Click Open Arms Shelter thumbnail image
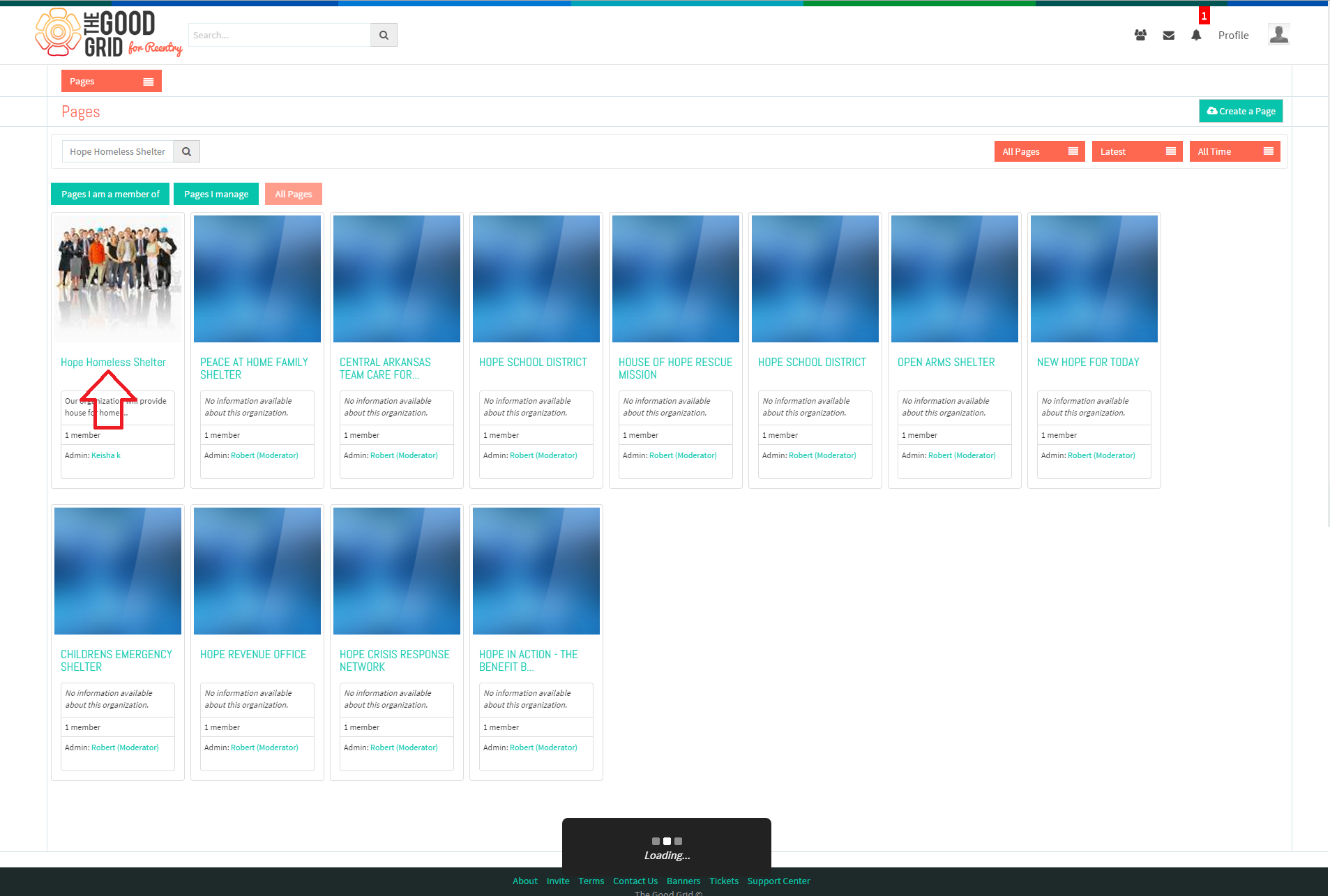Image resolution: width=1330 pixels, height=896 pixels. click(x=955, y=279)
